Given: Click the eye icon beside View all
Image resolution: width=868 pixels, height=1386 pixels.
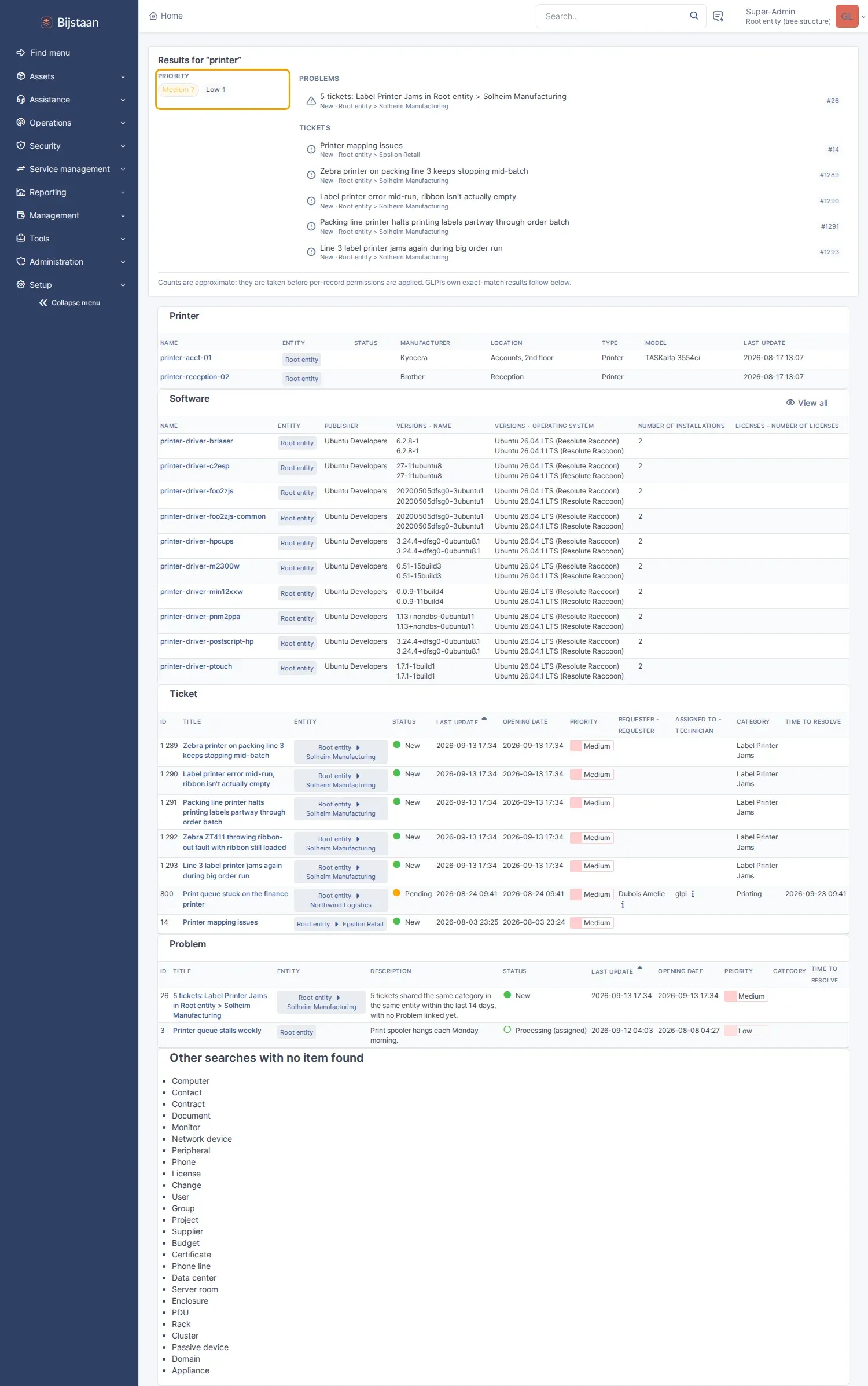Looking at the screenshot, I should [790, 402].
